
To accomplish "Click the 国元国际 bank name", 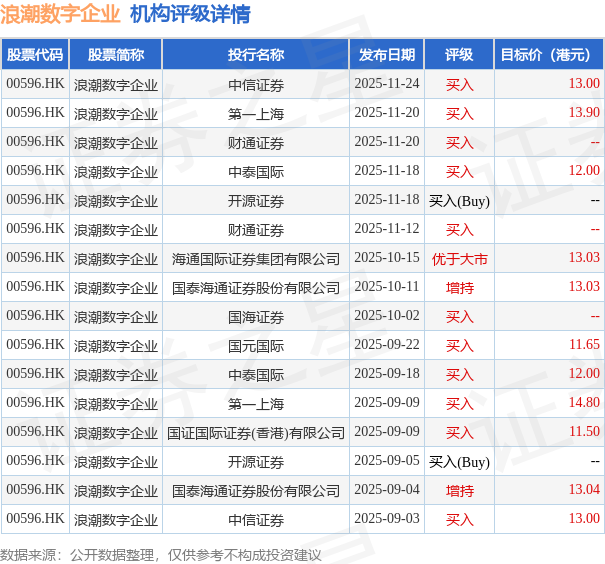I will (x=256, y=345).
